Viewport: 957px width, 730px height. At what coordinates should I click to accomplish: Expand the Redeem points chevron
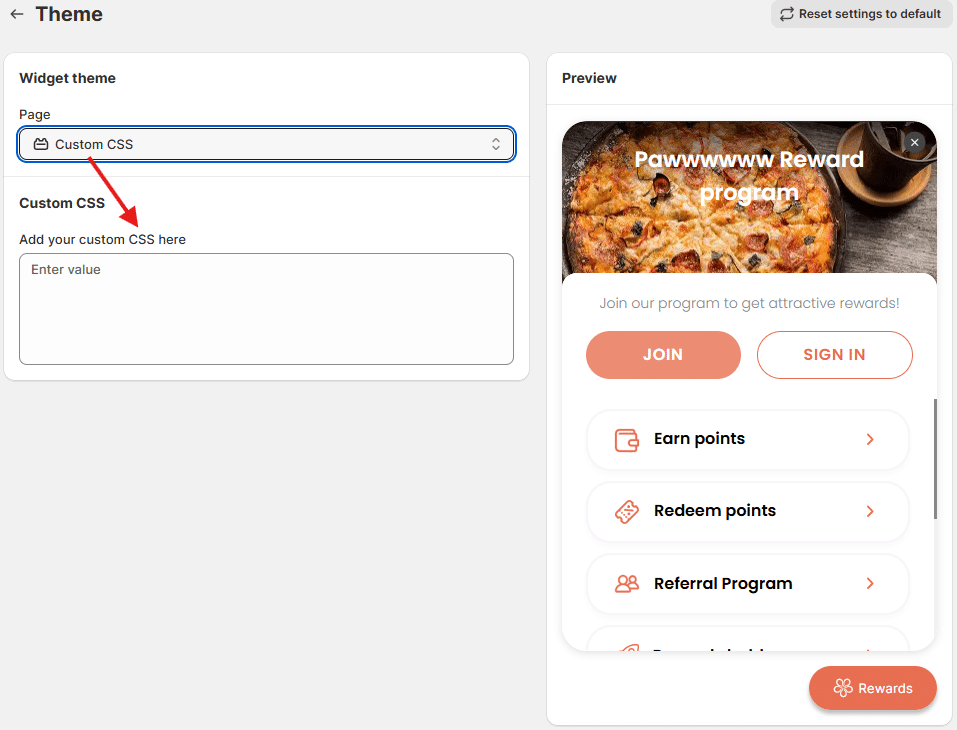pyautogui.click(x=870, y=511)
